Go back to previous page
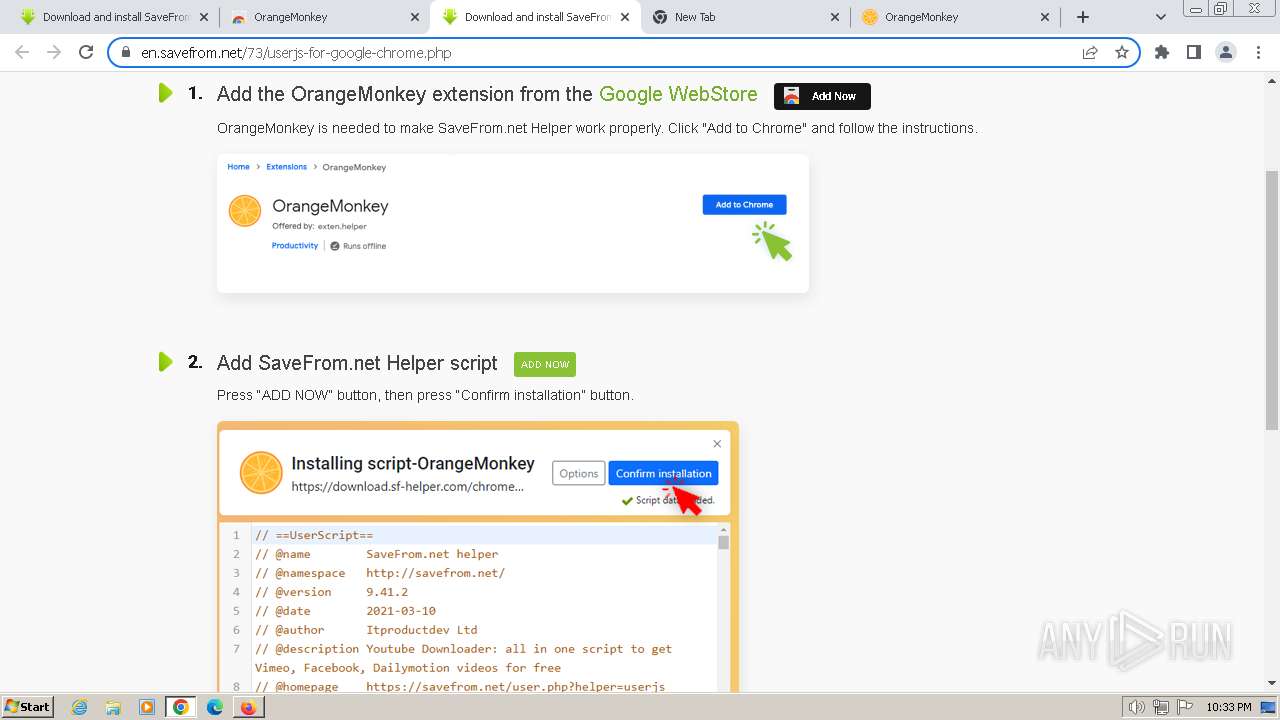This screenshot has height=720, width=1280. pos(22,53)
